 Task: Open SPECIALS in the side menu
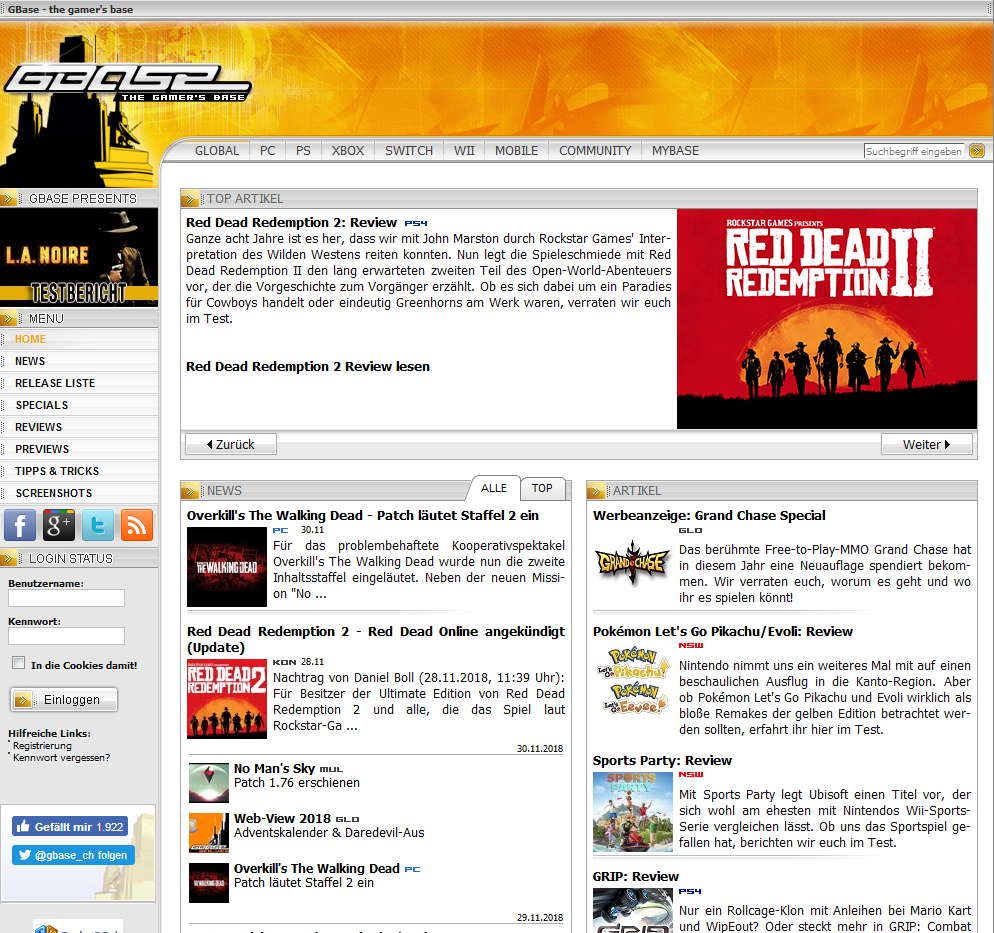click(79, 405)
